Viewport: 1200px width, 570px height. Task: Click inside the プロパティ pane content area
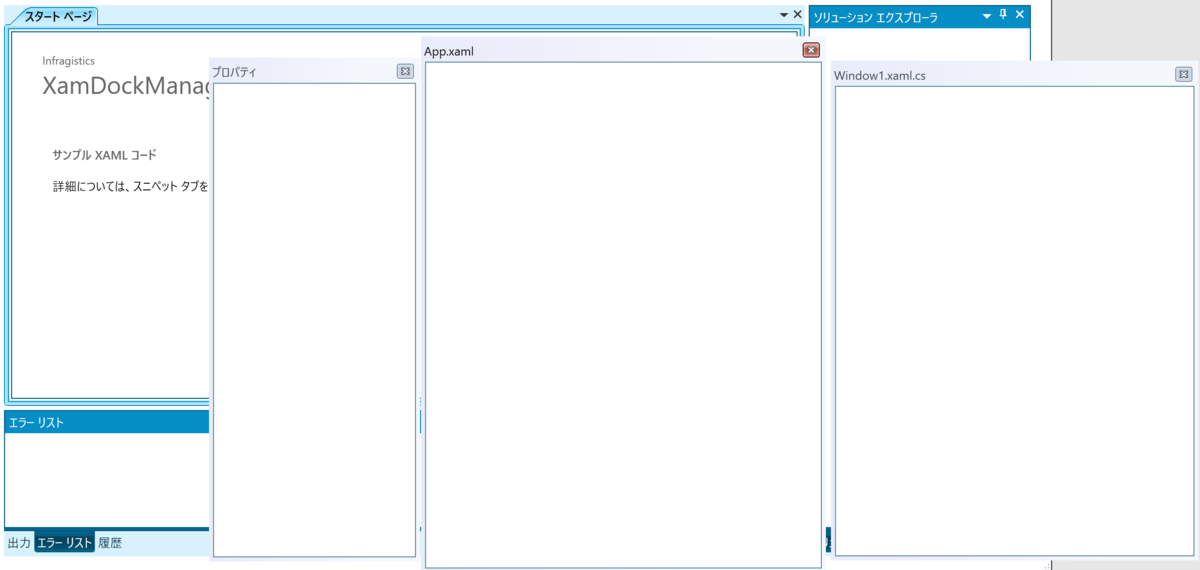314,320
